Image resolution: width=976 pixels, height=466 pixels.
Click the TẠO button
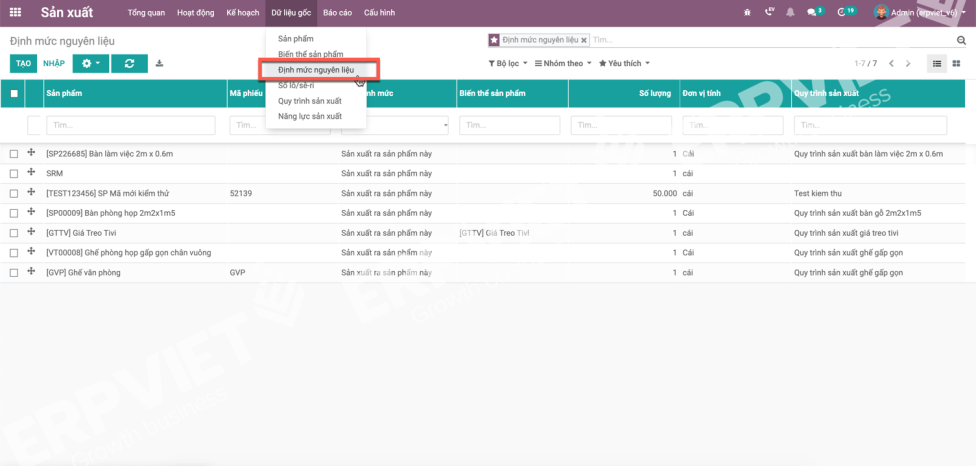tap(23, 63)
